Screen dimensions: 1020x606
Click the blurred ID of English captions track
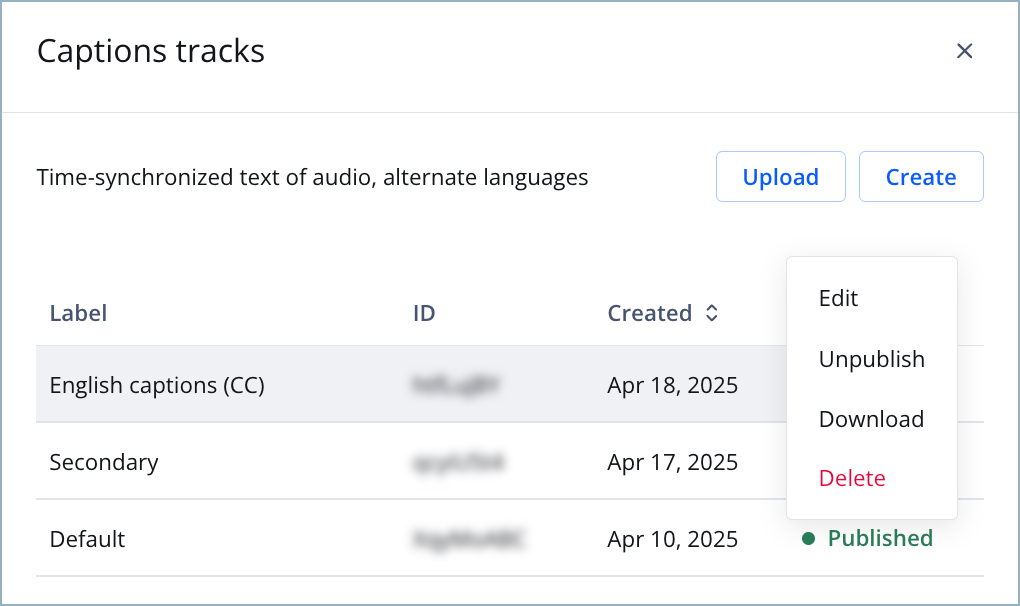tap(455, 385)
